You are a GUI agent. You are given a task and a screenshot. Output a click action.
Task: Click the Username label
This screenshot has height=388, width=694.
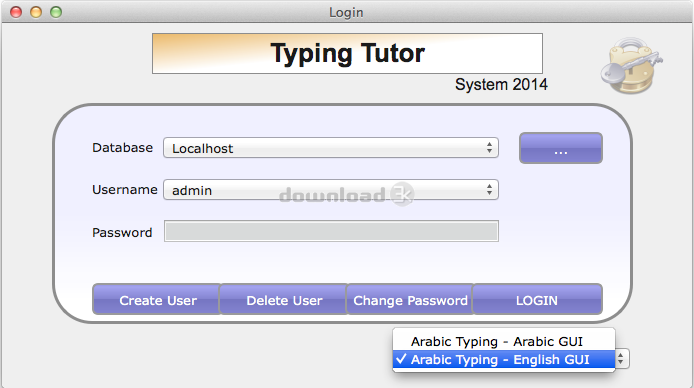click(x=125, y=190)
